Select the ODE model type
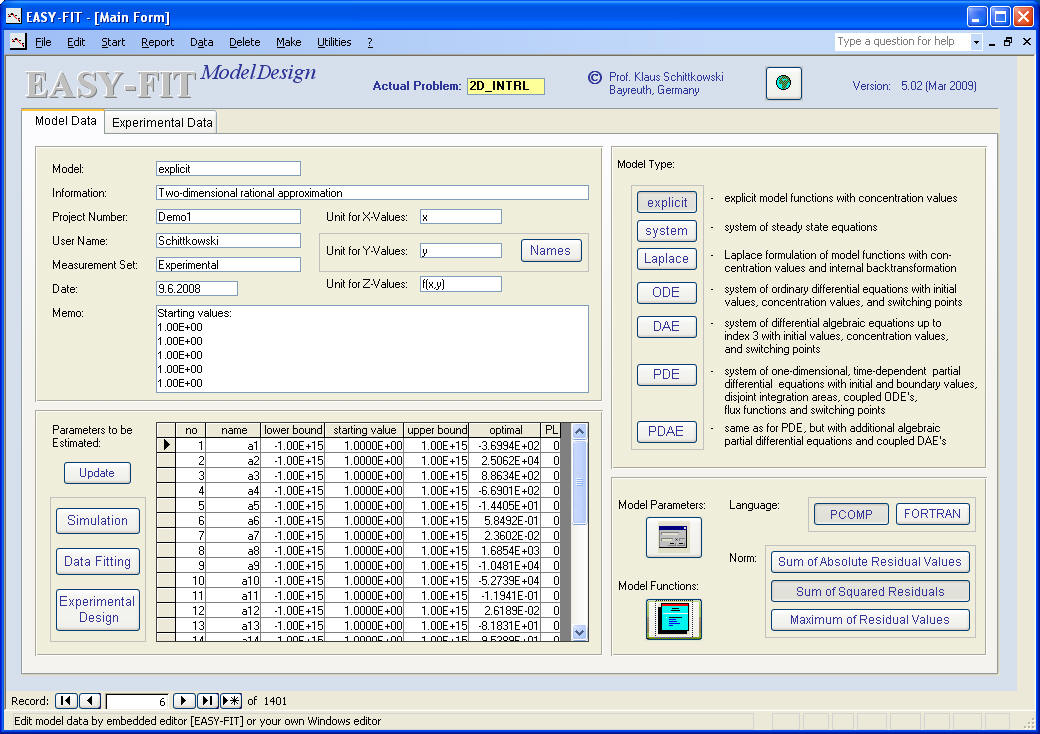Image resolution: width=1040 pixels, height=734 pixels. coord(666,293)
